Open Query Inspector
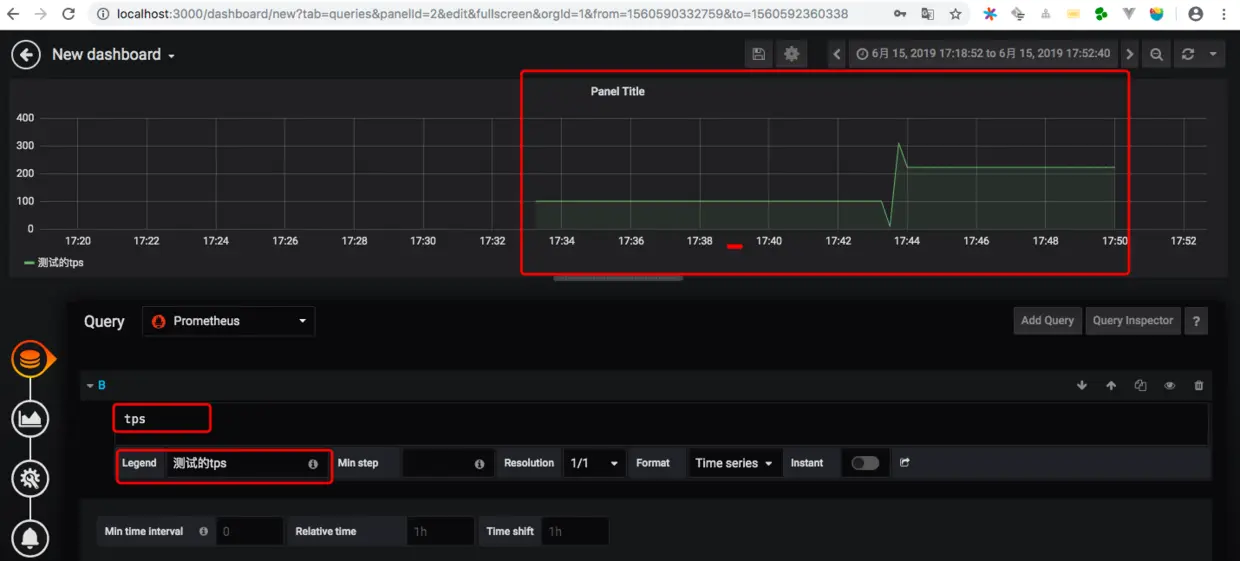1240x561 pixels. pyautogui.click(x=1132, y=321)
